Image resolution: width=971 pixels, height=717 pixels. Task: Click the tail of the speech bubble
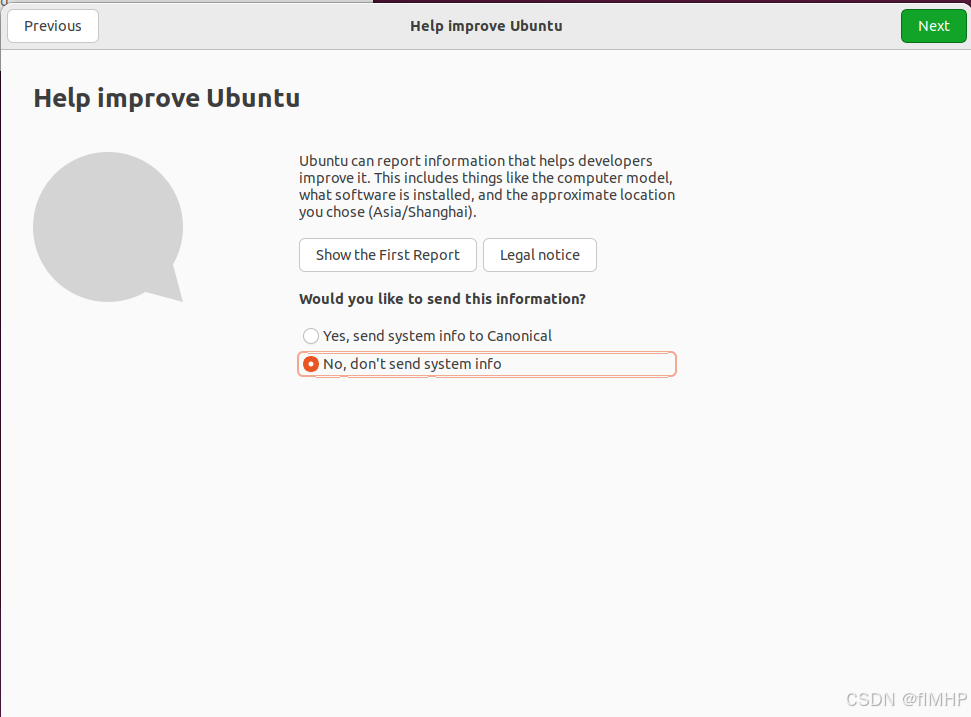click(x=170, y=288)
